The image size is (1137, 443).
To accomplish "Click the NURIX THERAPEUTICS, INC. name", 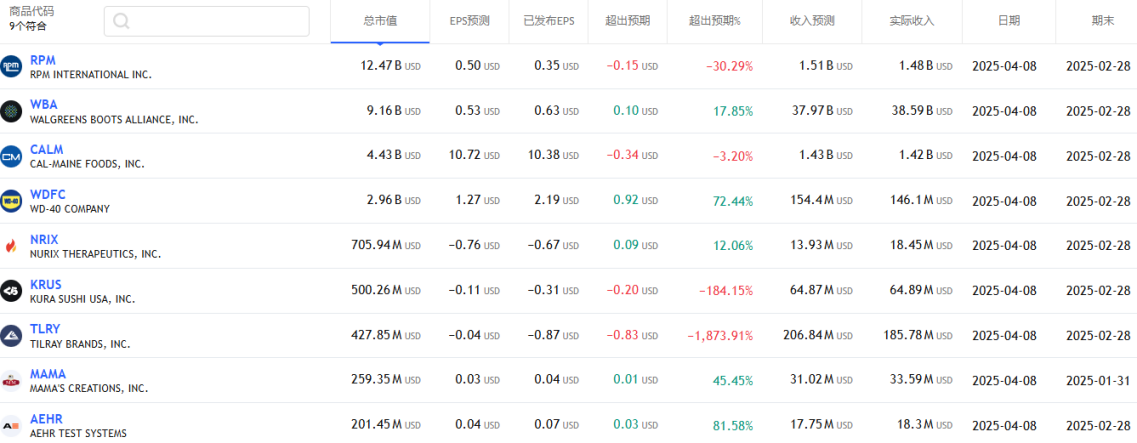I will click(96, 254).
